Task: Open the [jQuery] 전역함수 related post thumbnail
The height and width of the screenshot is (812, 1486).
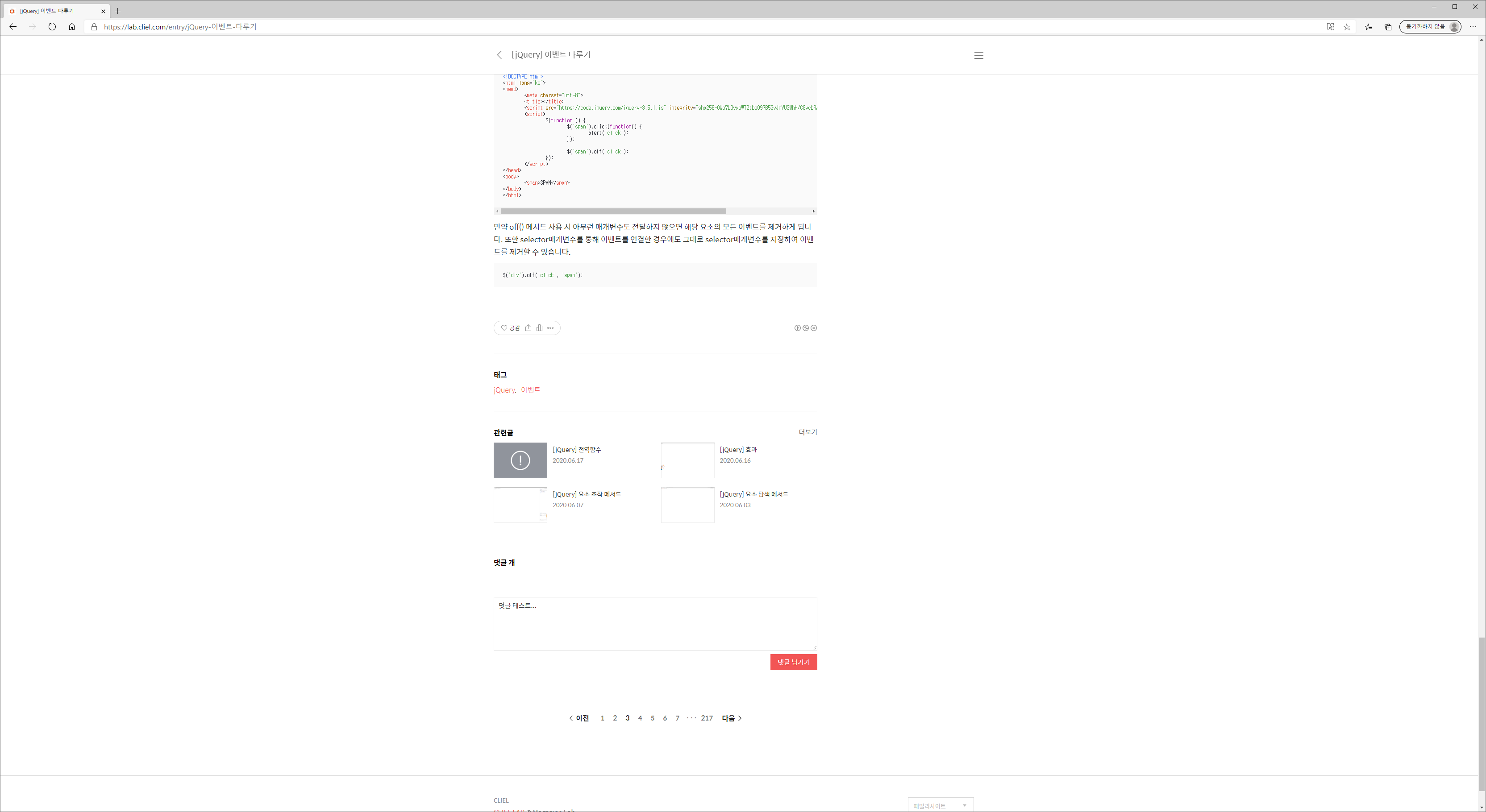Action: (520, 460)
